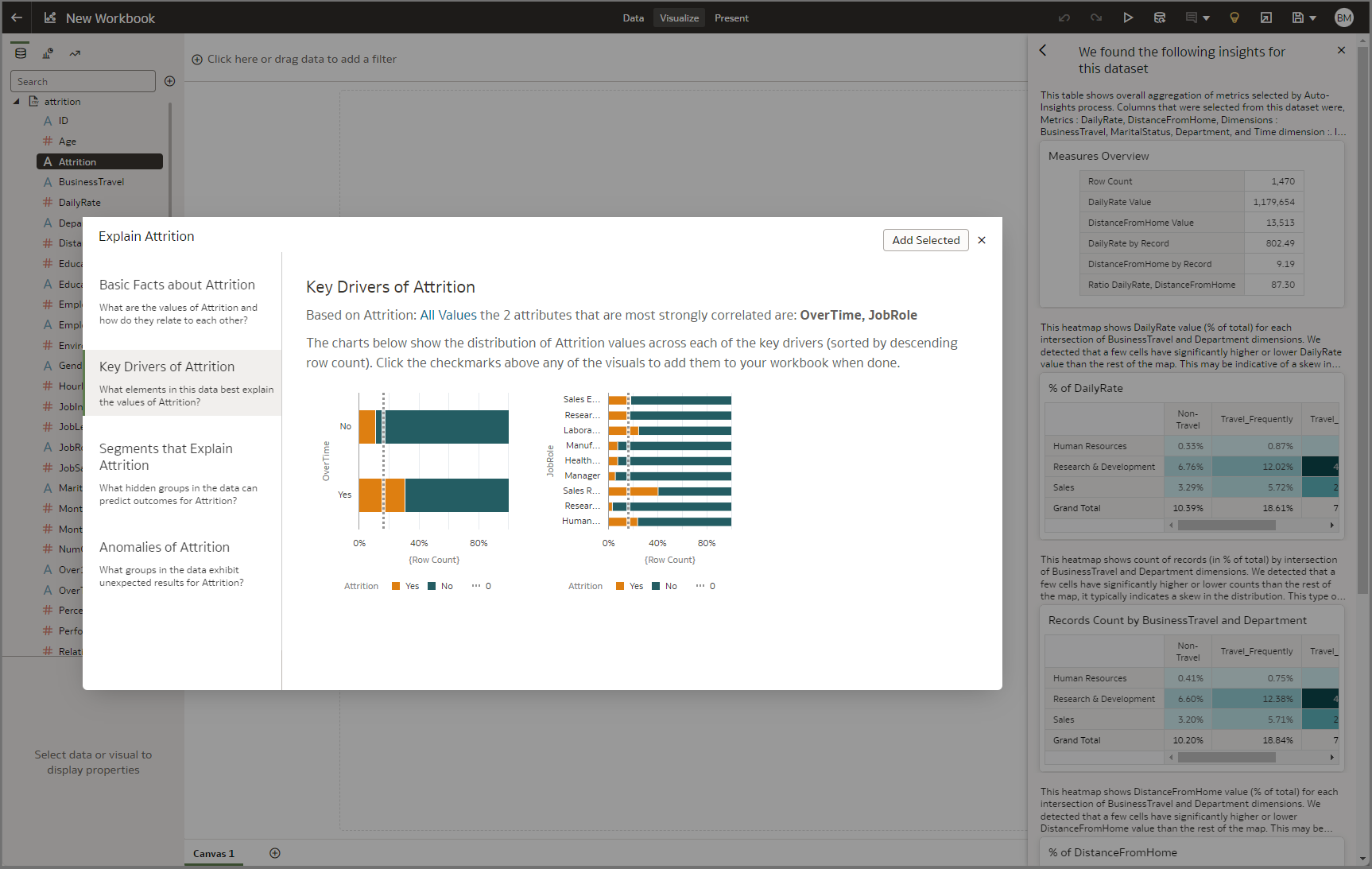Select the Data panel icon
This screenshot has height=869, width=1372.
tap(20, 52)
